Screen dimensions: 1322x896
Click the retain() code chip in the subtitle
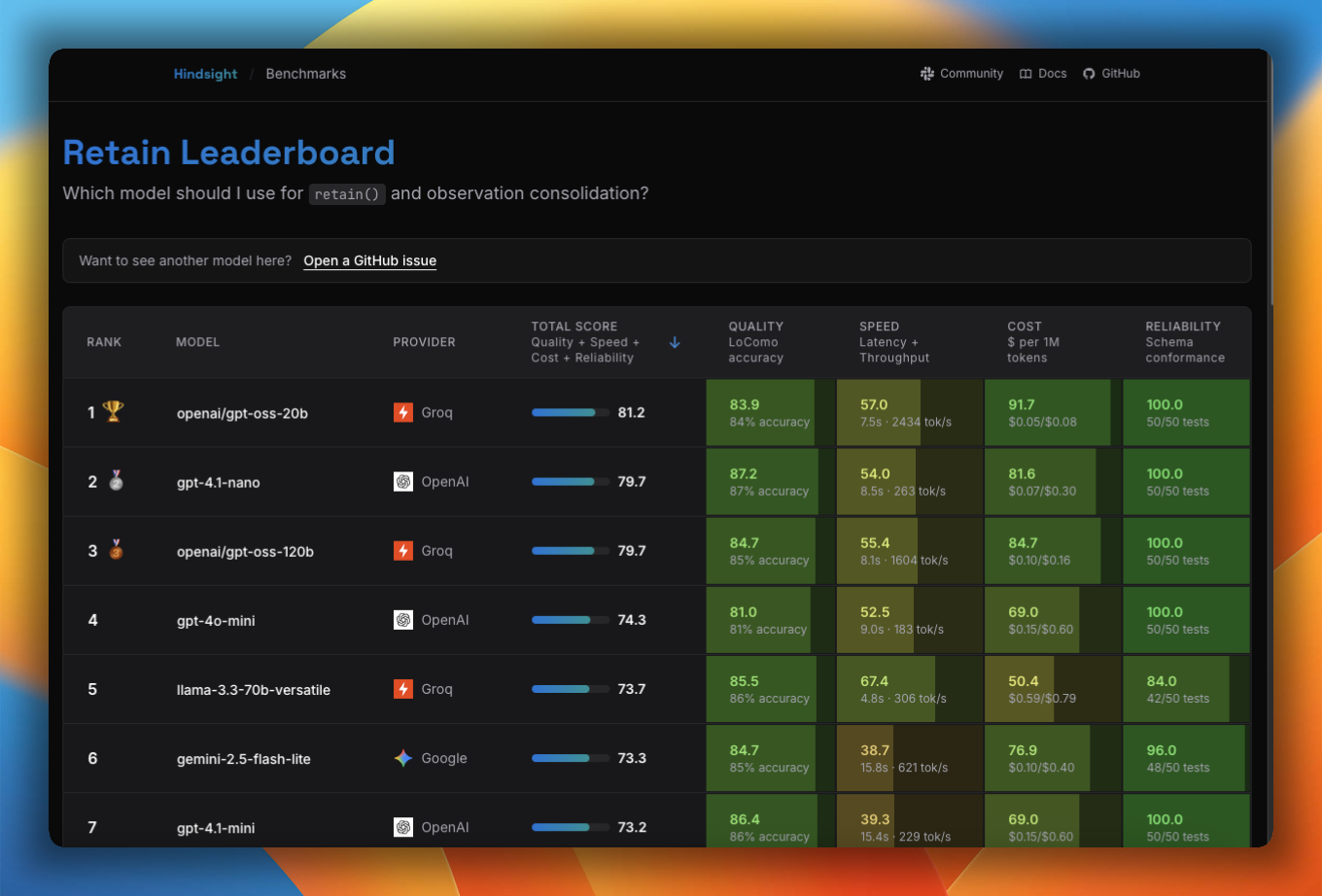point(347,193)
